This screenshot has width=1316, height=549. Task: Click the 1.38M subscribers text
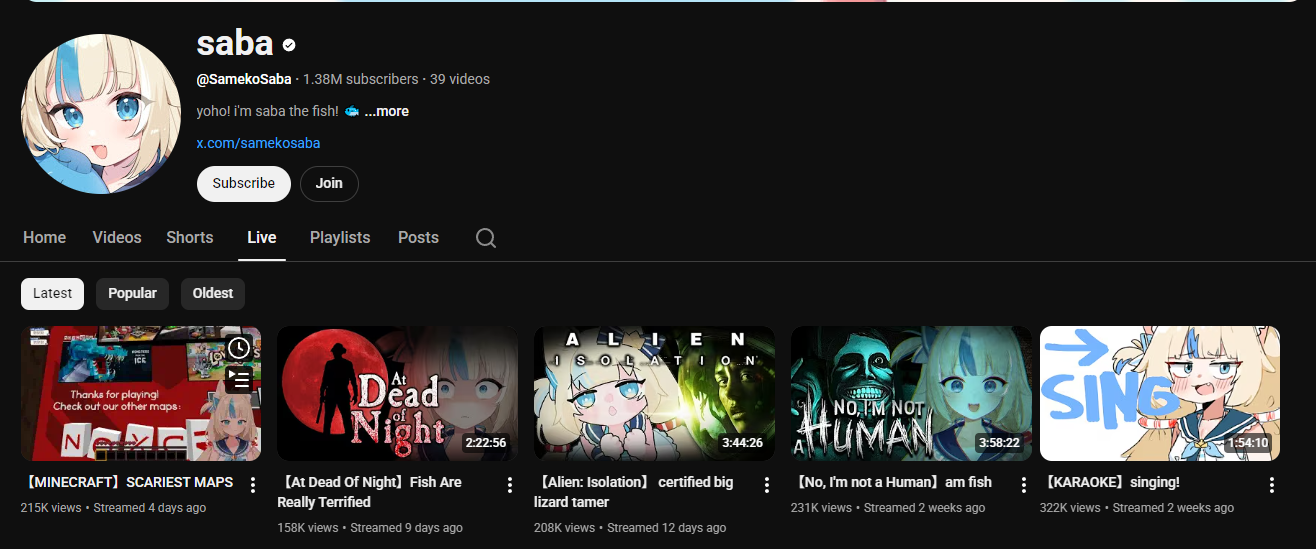[x=361, y=79]
